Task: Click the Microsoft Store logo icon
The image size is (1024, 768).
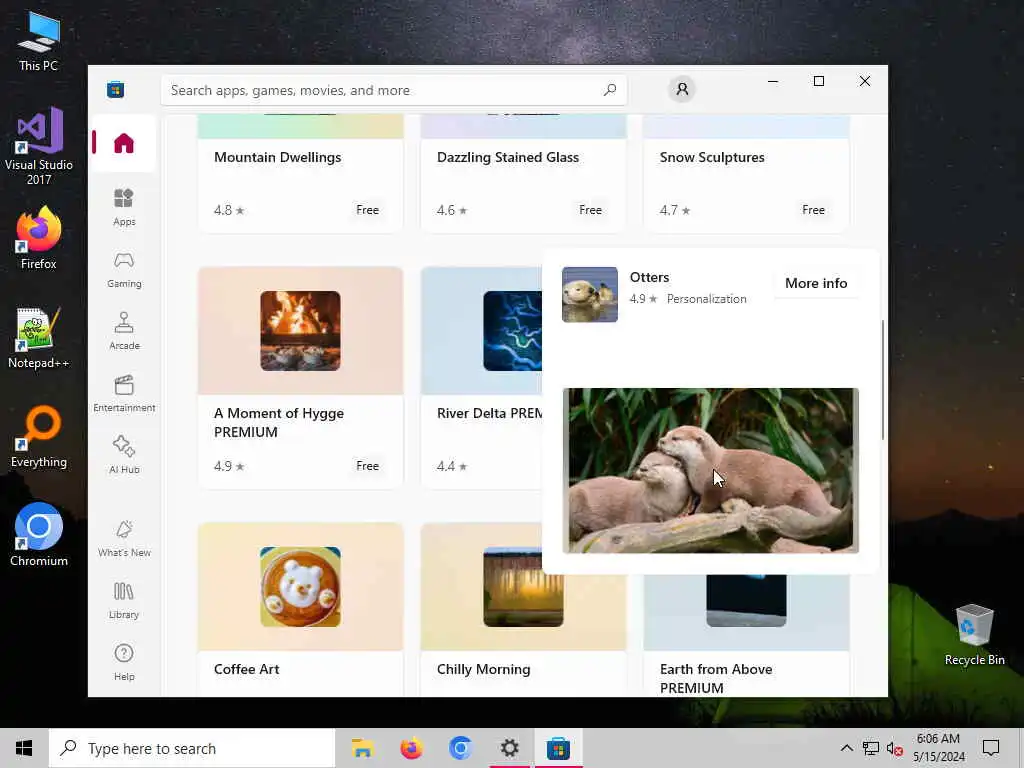Action: tap(116, 89)
